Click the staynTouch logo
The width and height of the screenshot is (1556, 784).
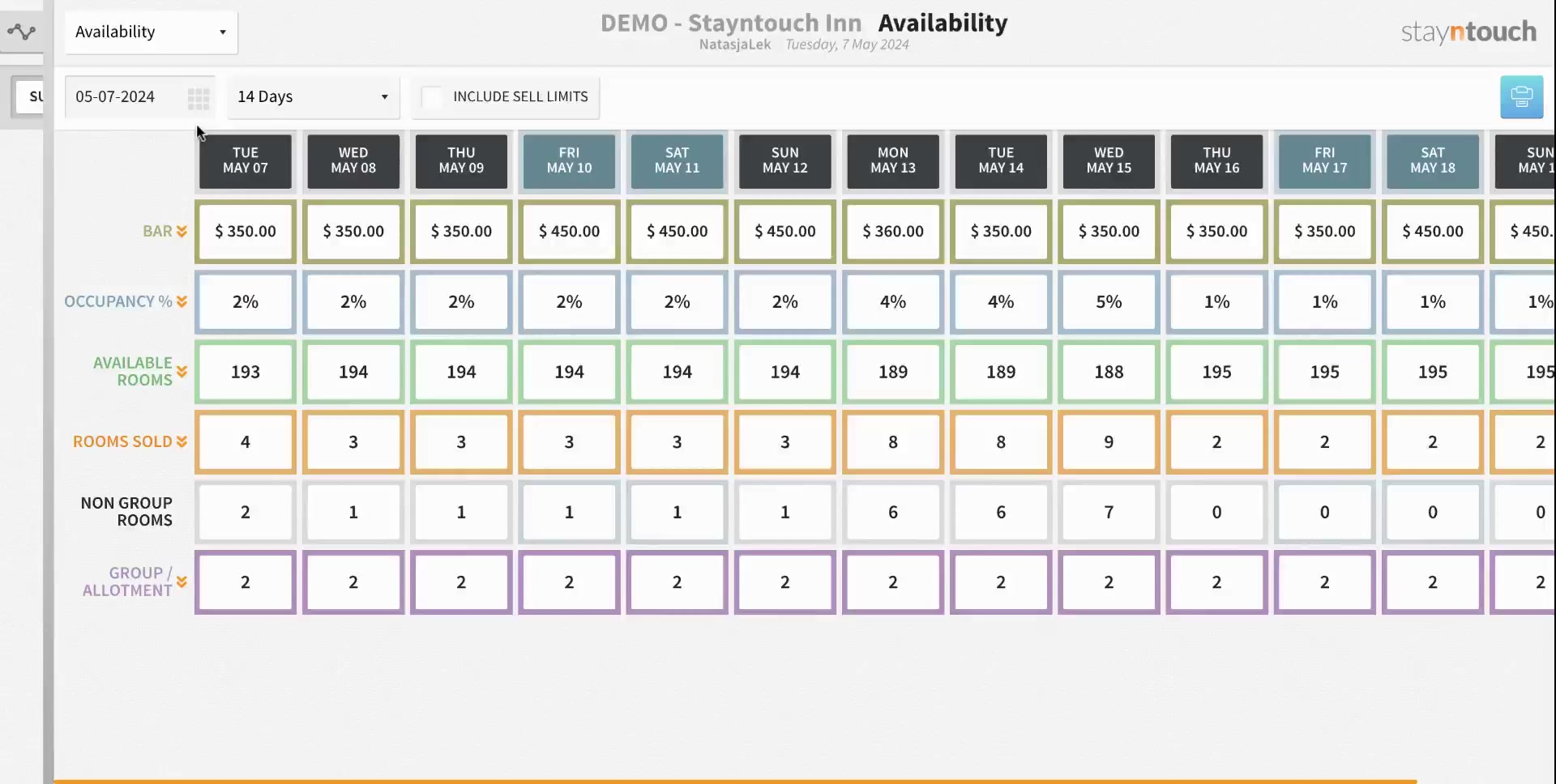pos(1468,32)
